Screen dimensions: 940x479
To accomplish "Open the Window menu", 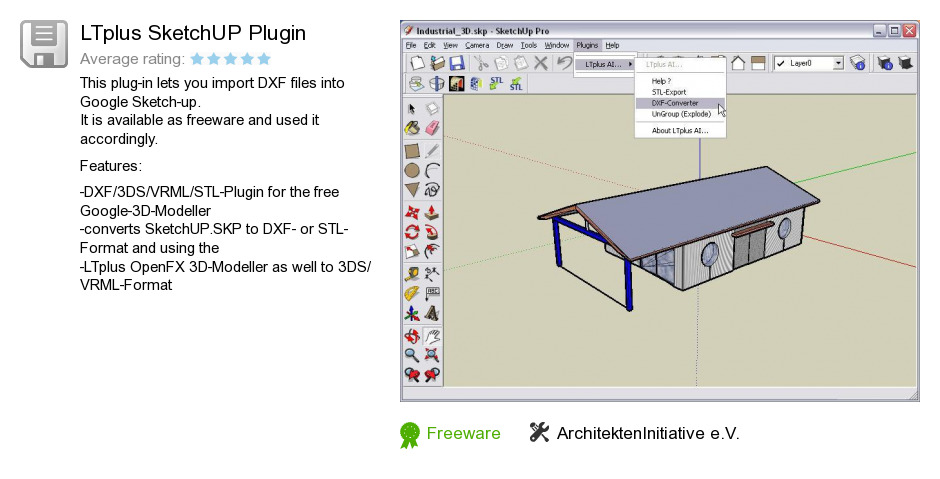I will point(556,45).
